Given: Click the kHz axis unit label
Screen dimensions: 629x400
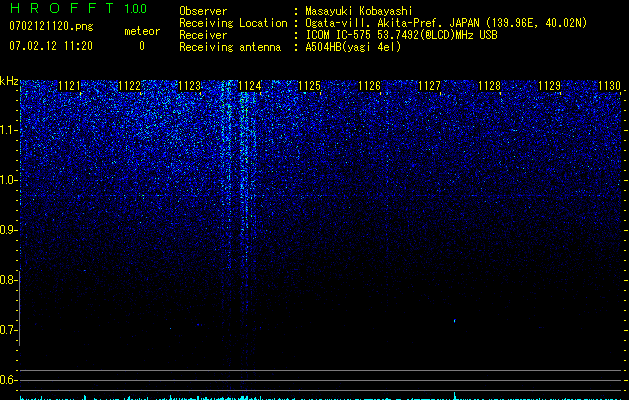Looking at the screenshot, I should point(9,81).
